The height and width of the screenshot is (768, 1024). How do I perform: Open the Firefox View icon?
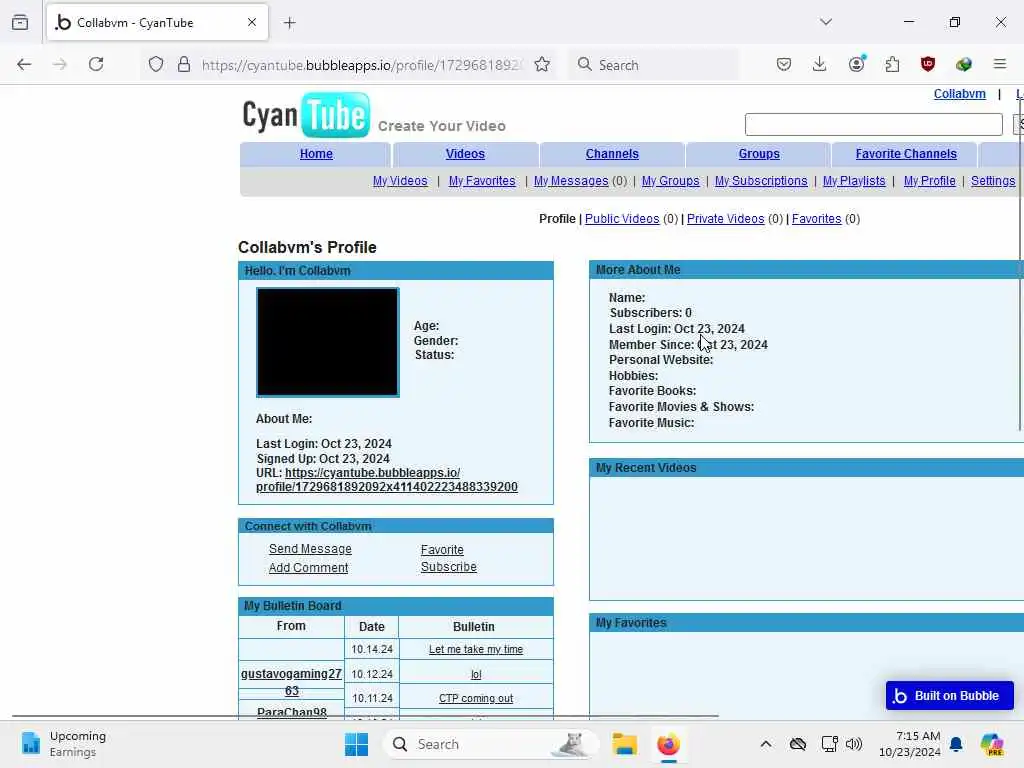pos(20,22)
